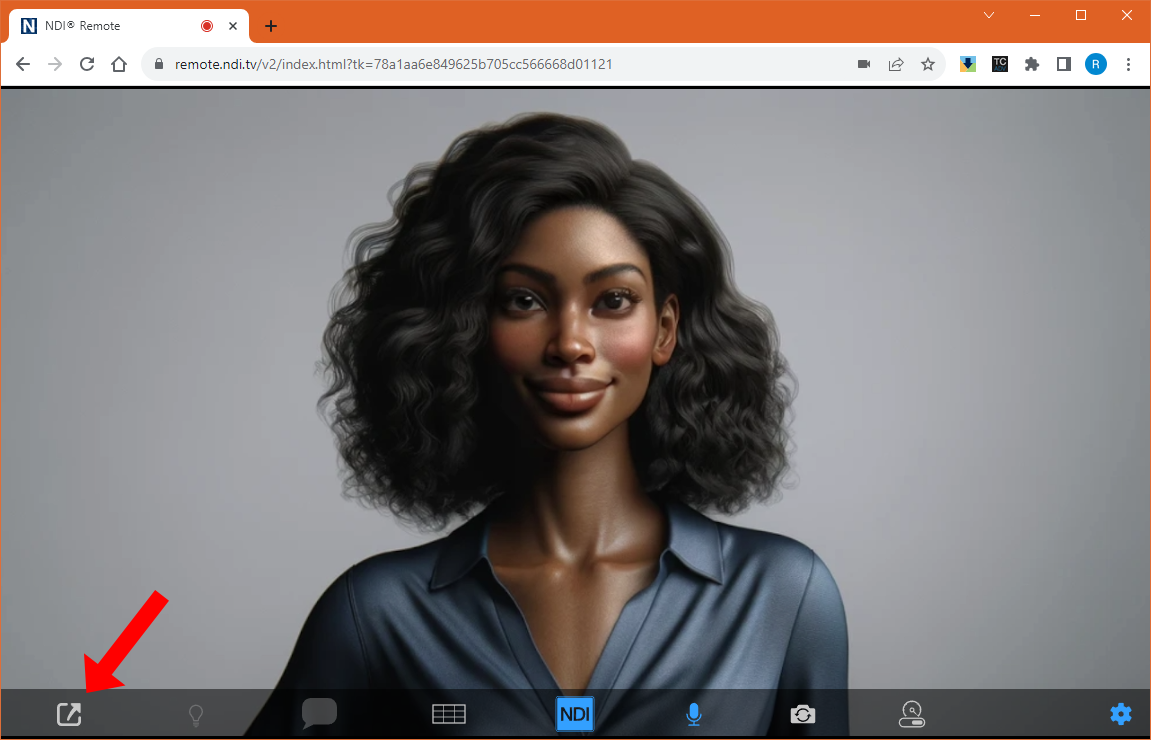
Task: Toggle the blue NDI output button
Action: [x=575, y=714]
